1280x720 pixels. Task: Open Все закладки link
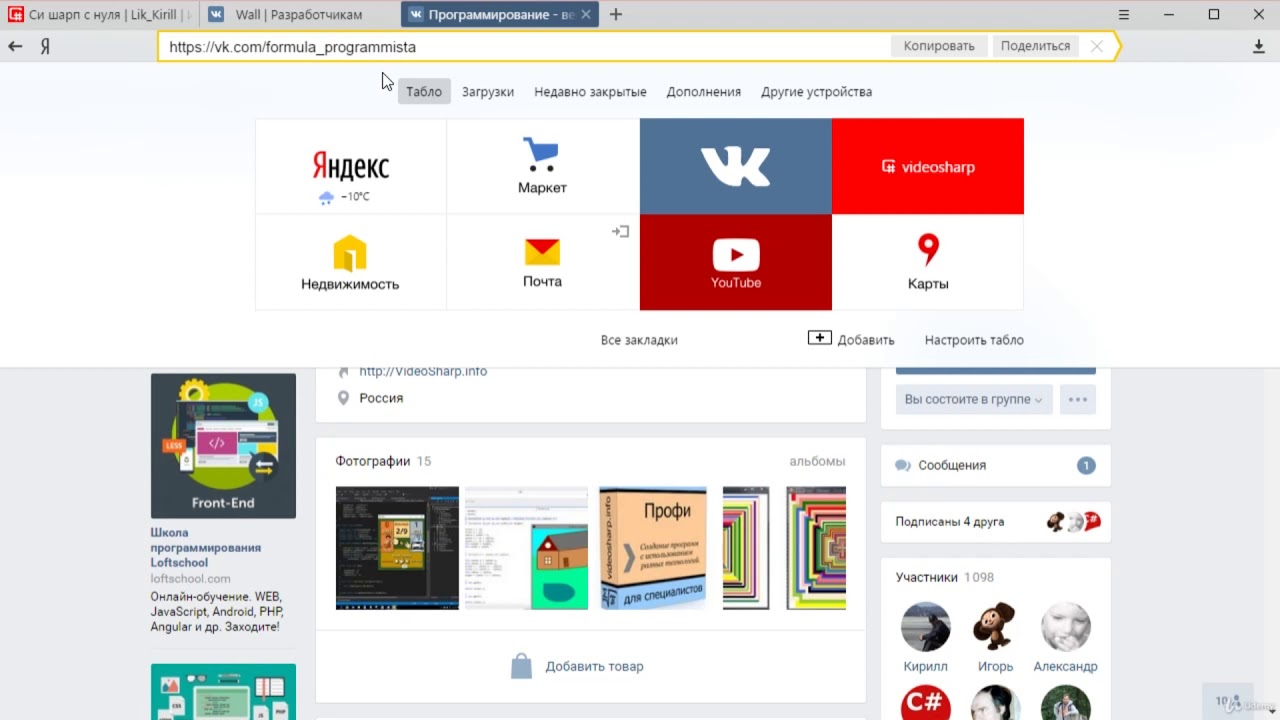click(639, 340)
